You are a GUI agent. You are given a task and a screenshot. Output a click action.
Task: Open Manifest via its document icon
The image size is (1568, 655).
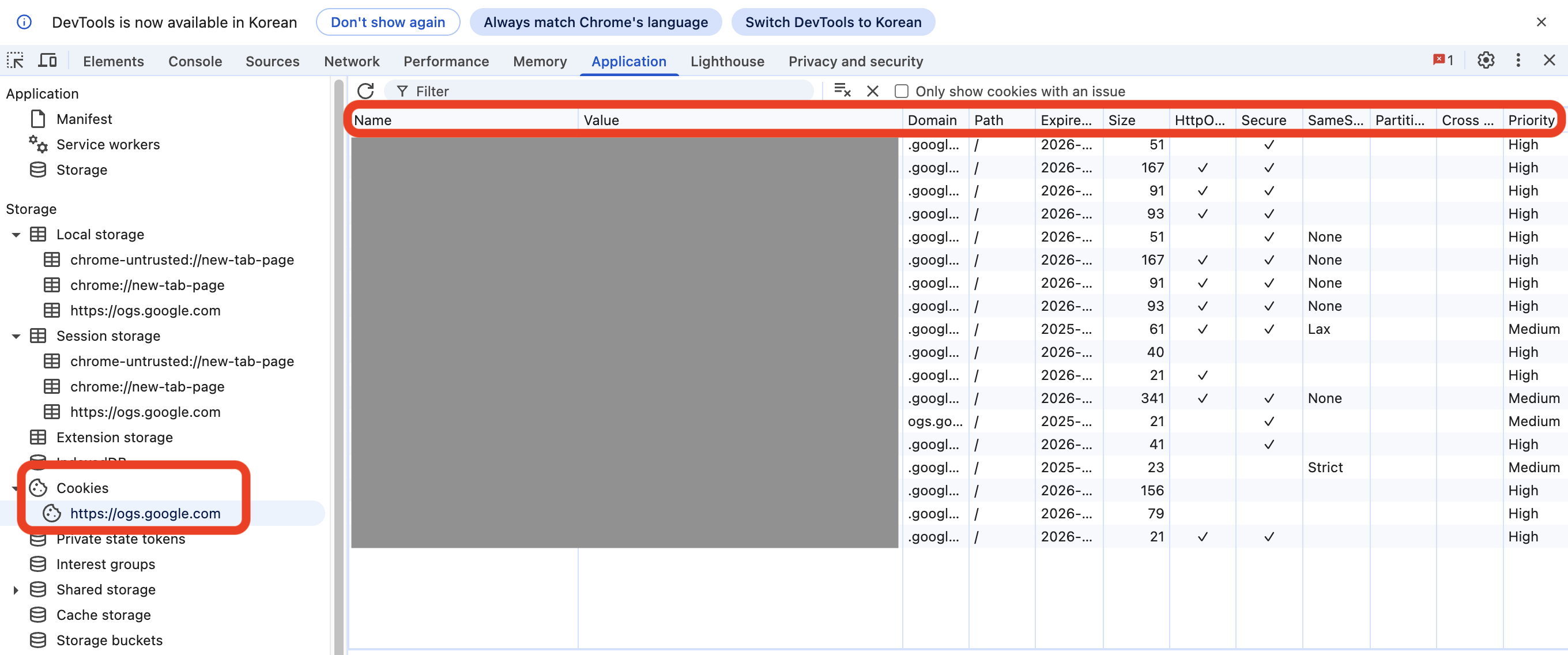click(37, 119)
